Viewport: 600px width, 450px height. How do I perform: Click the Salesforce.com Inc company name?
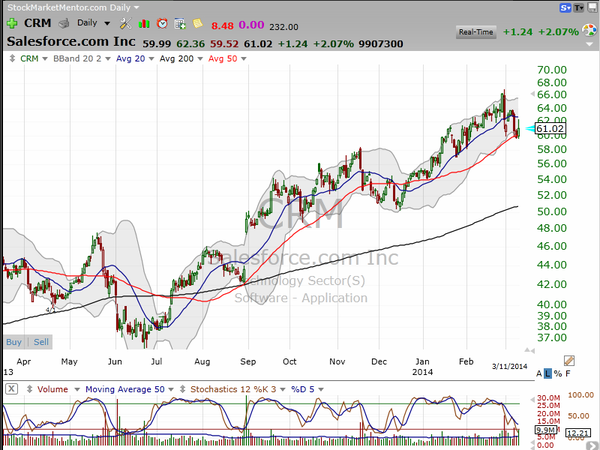[x=71, y=41]
